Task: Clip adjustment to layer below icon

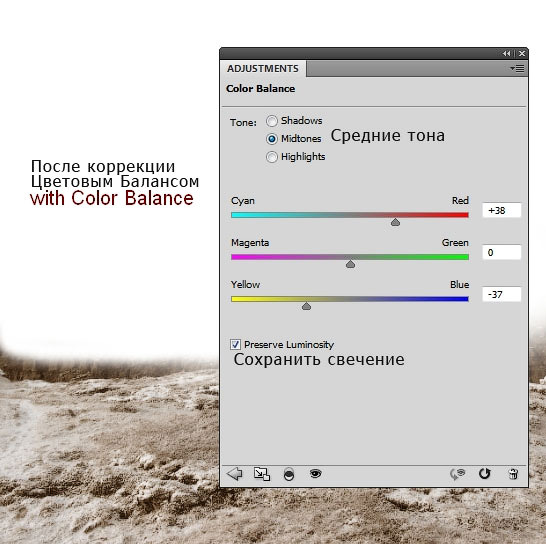Action: [x=289, y=474]
